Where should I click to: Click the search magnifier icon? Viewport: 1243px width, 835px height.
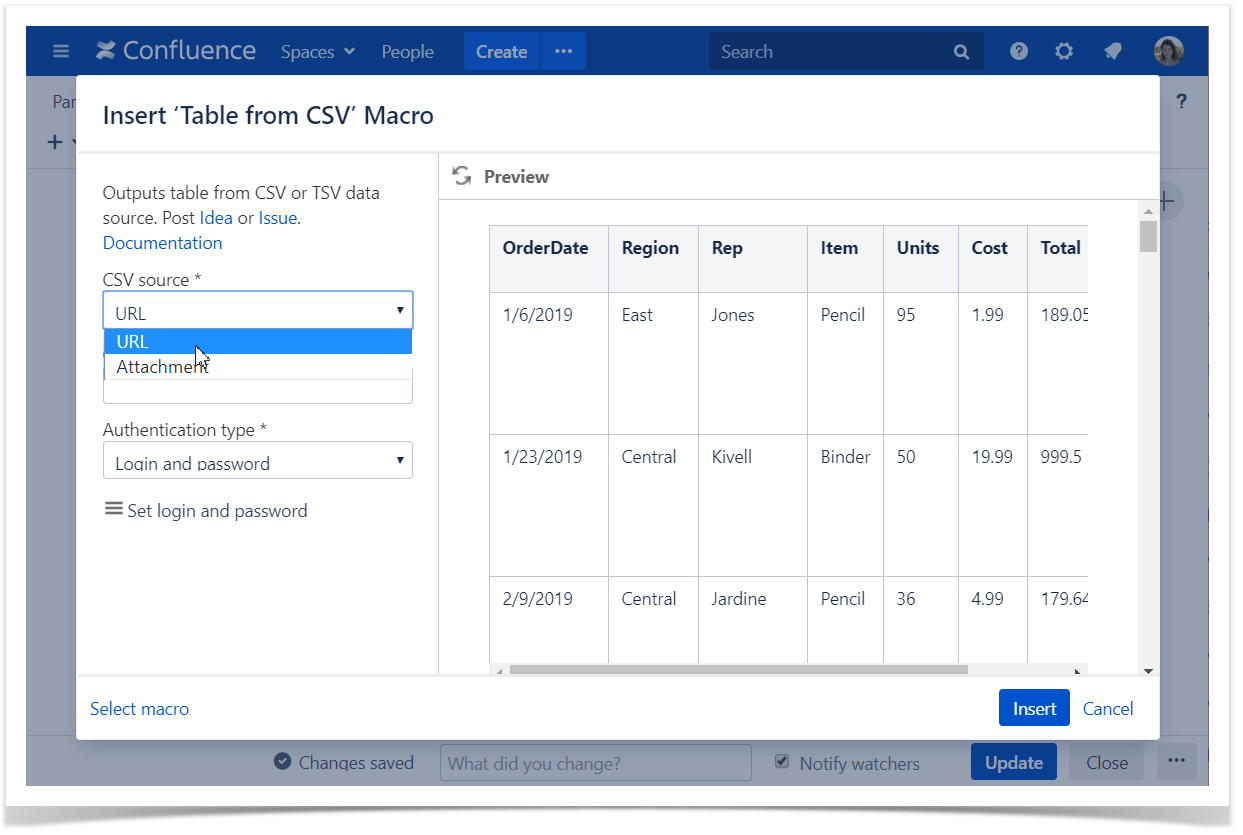click(961, 52)
